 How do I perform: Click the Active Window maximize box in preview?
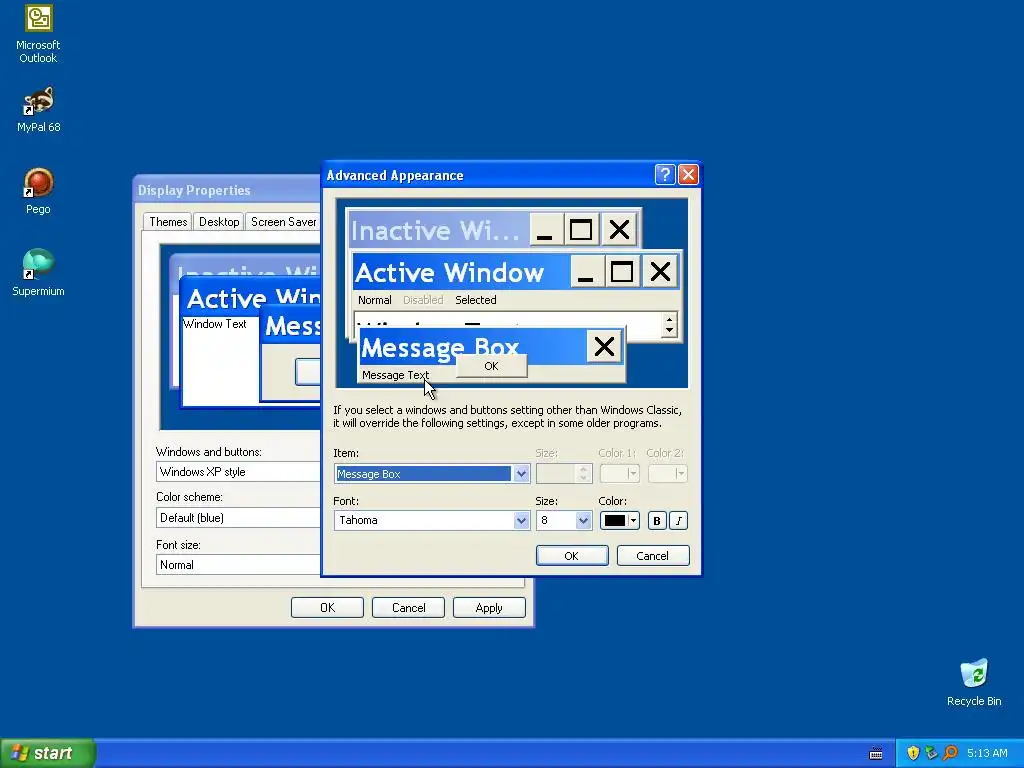[x=622, y=272]
